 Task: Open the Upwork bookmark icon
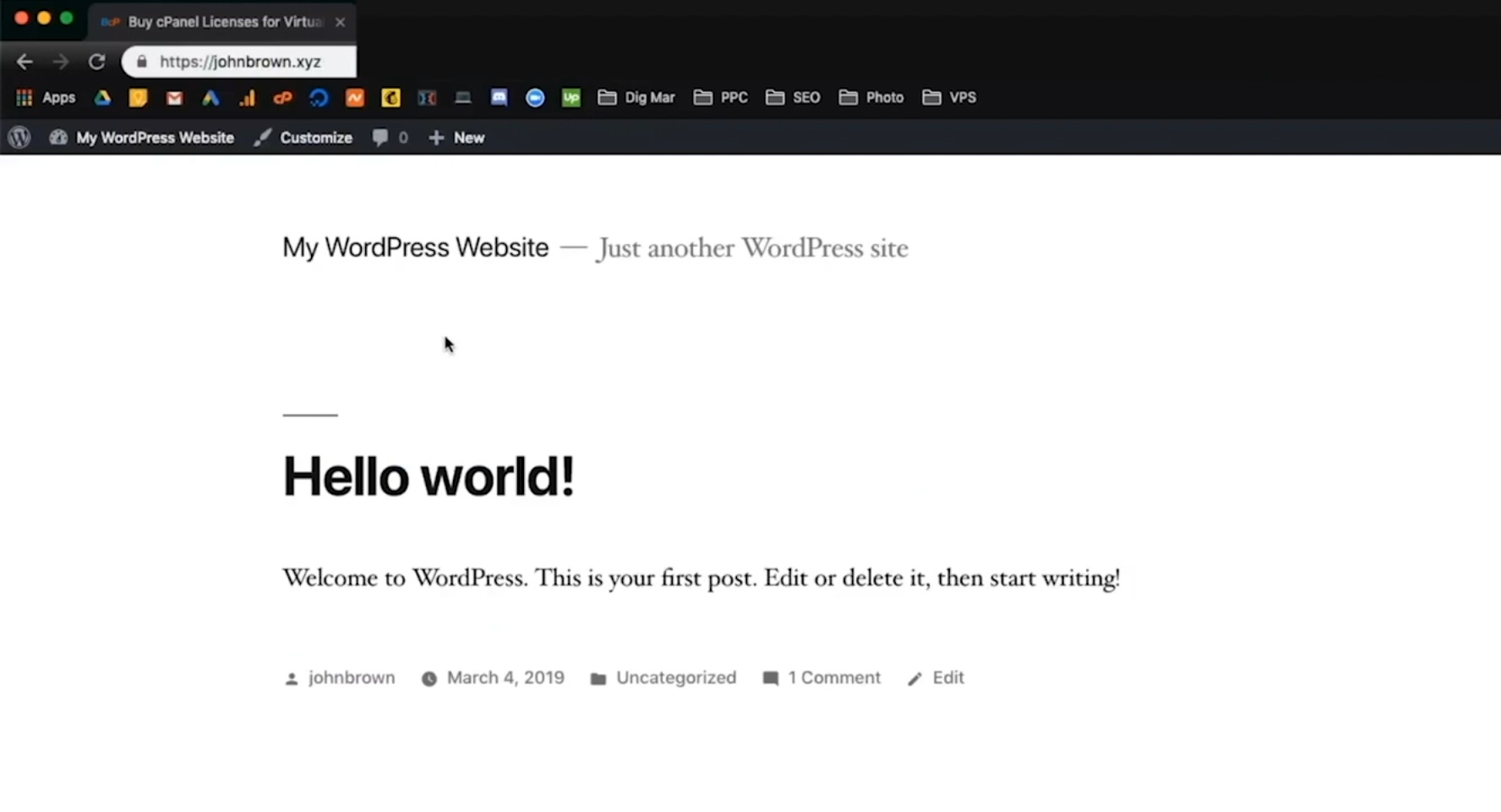tap(571, 98)
